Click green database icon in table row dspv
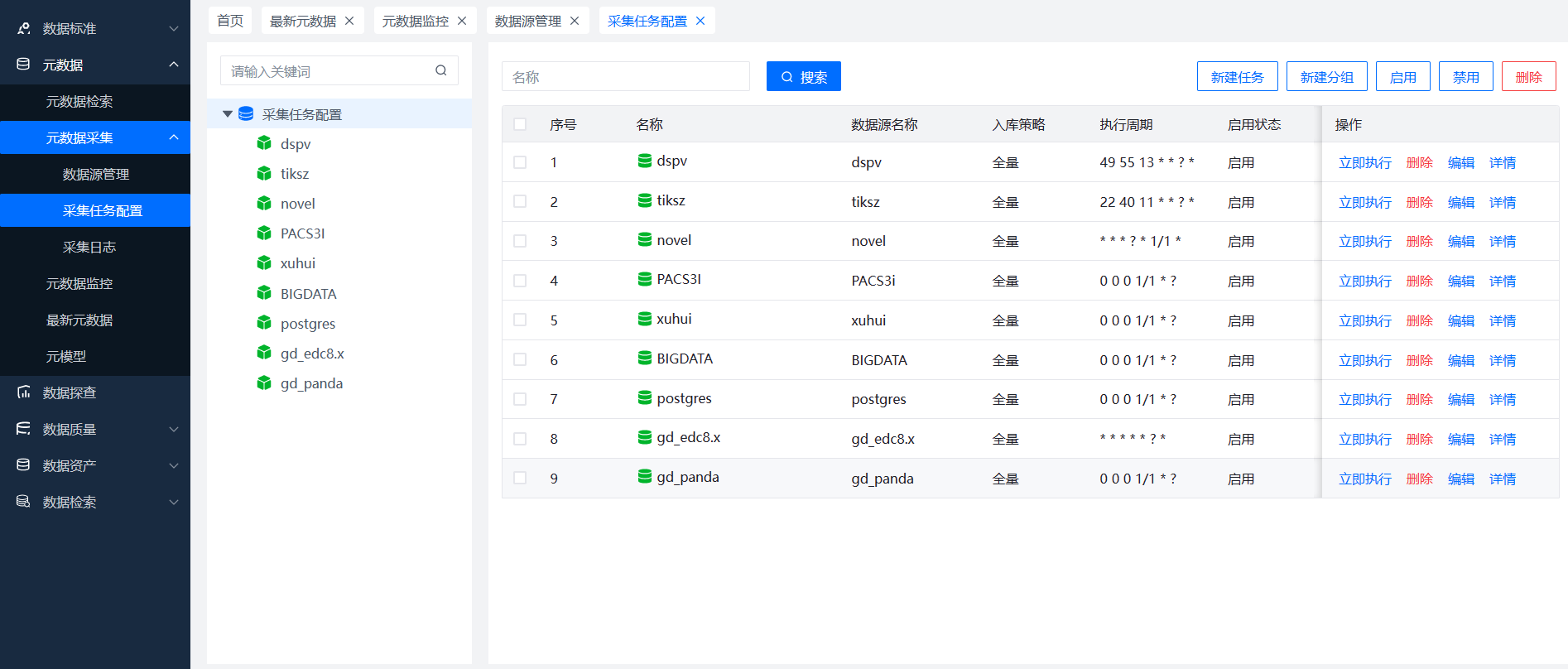This screenshot has width=1568, height=669. click(645, 161)
